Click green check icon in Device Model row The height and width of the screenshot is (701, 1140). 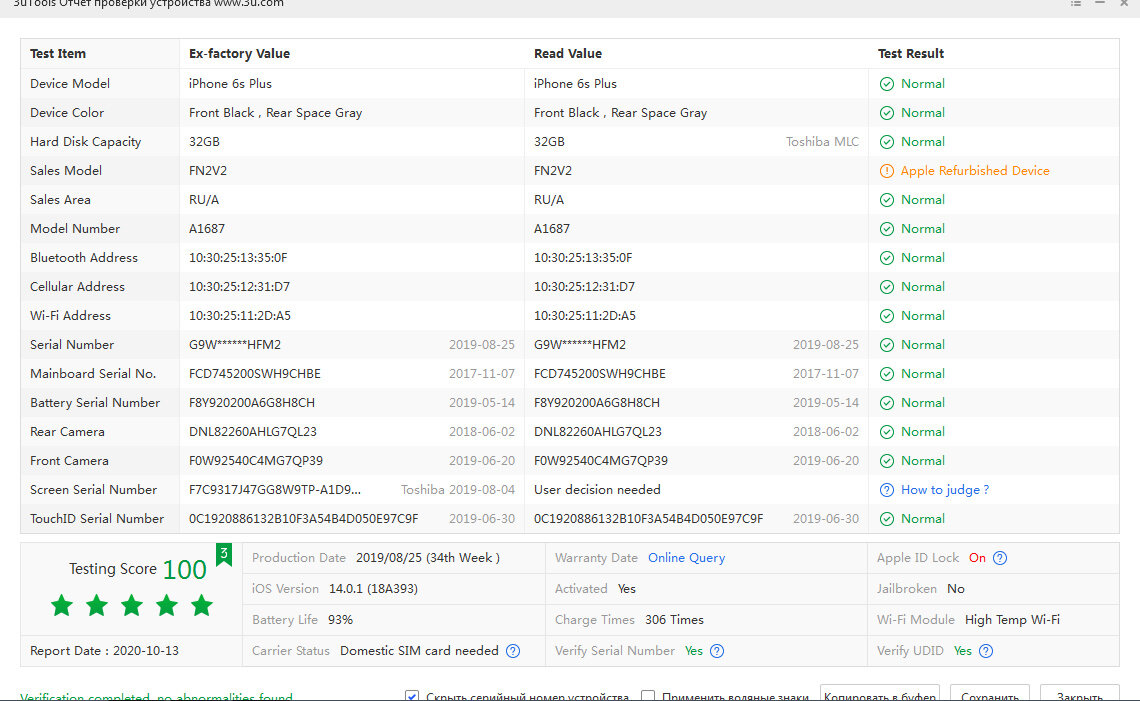887,84
